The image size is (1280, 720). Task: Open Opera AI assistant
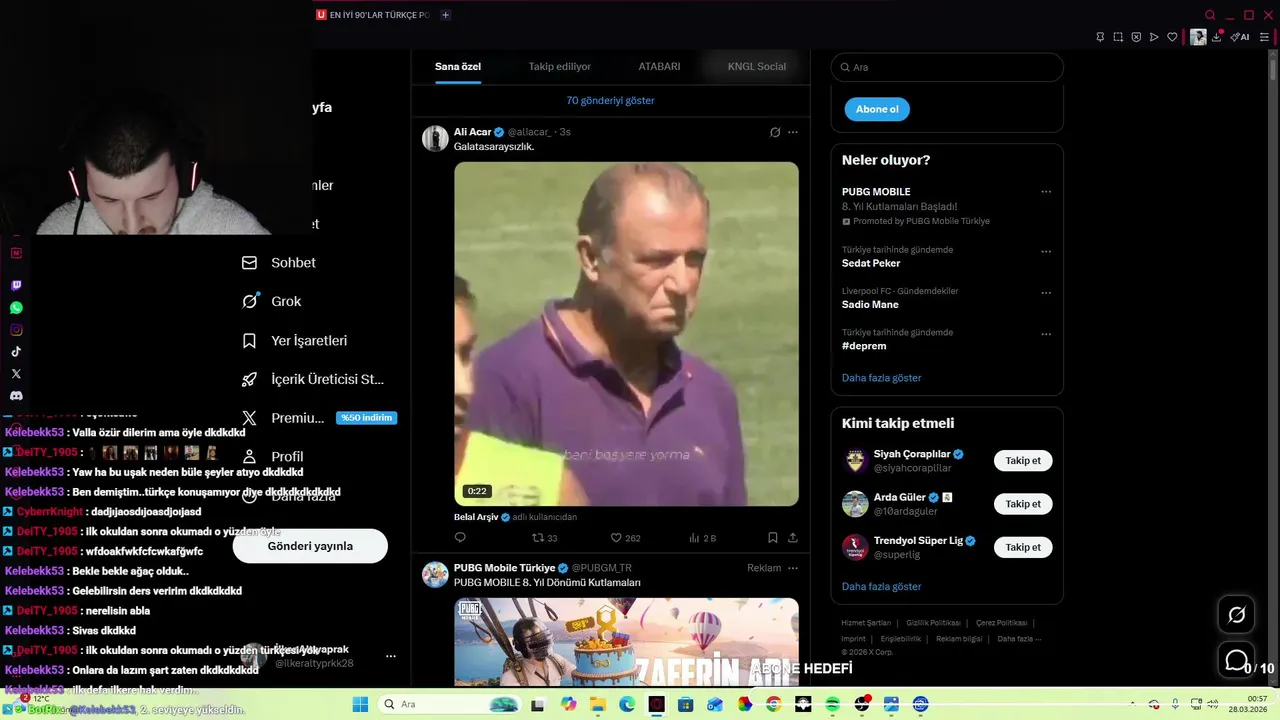coord(1240,37)
